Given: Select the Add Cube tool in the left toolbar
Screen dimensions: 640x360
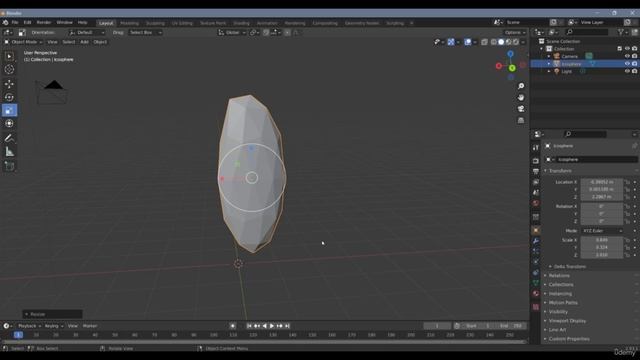Looking at the screenshot, I should 9,166.
